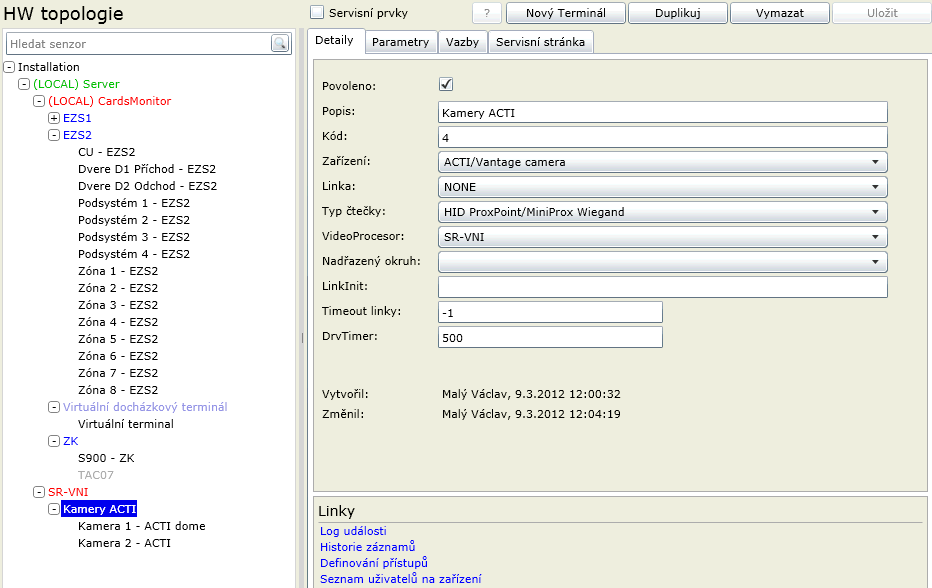Select the highlighted Kamery ACTI item
The width and height of the screenshot is (932, 588).
pyautogui.click(x=99, y=509)
